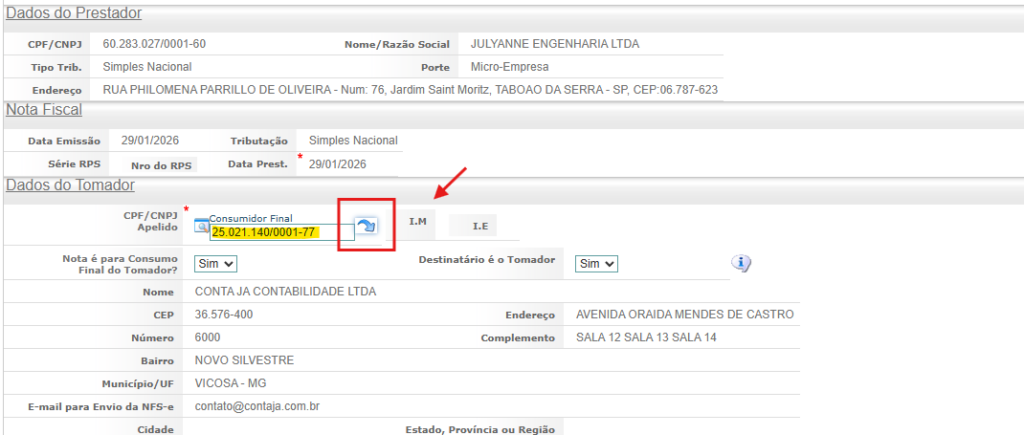Click the Tomador CPF/CNPJ input field
The image size is (1024, 435).
(281, 232)
